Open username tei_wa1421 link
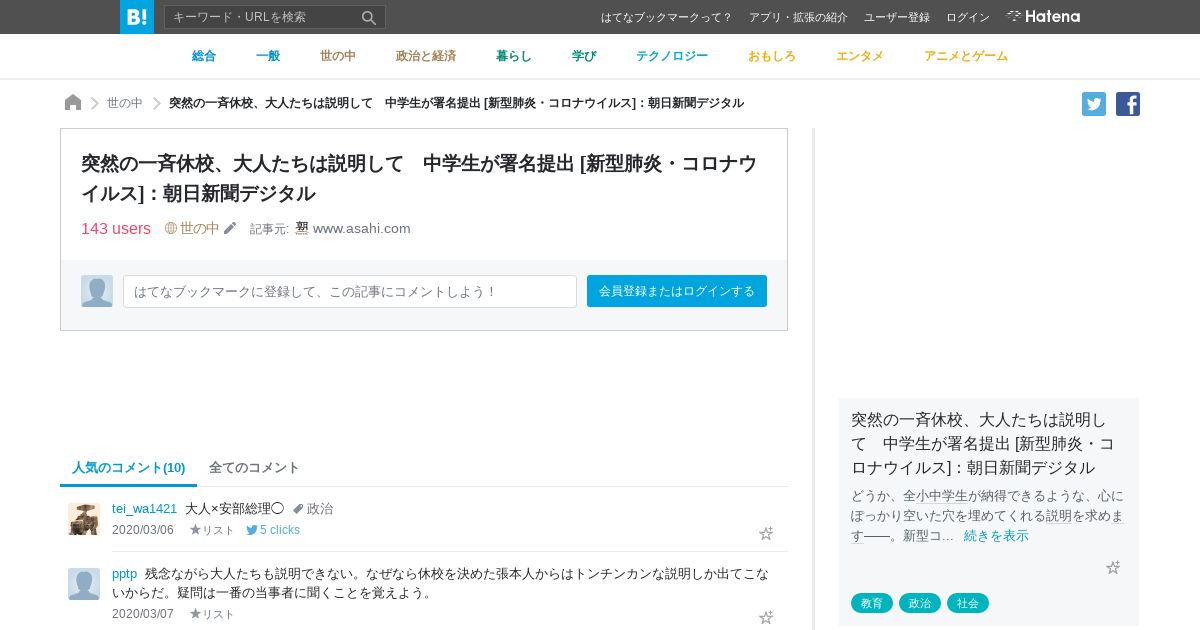The height and width of the screenshot is (630, 1200). click(144, 508)
